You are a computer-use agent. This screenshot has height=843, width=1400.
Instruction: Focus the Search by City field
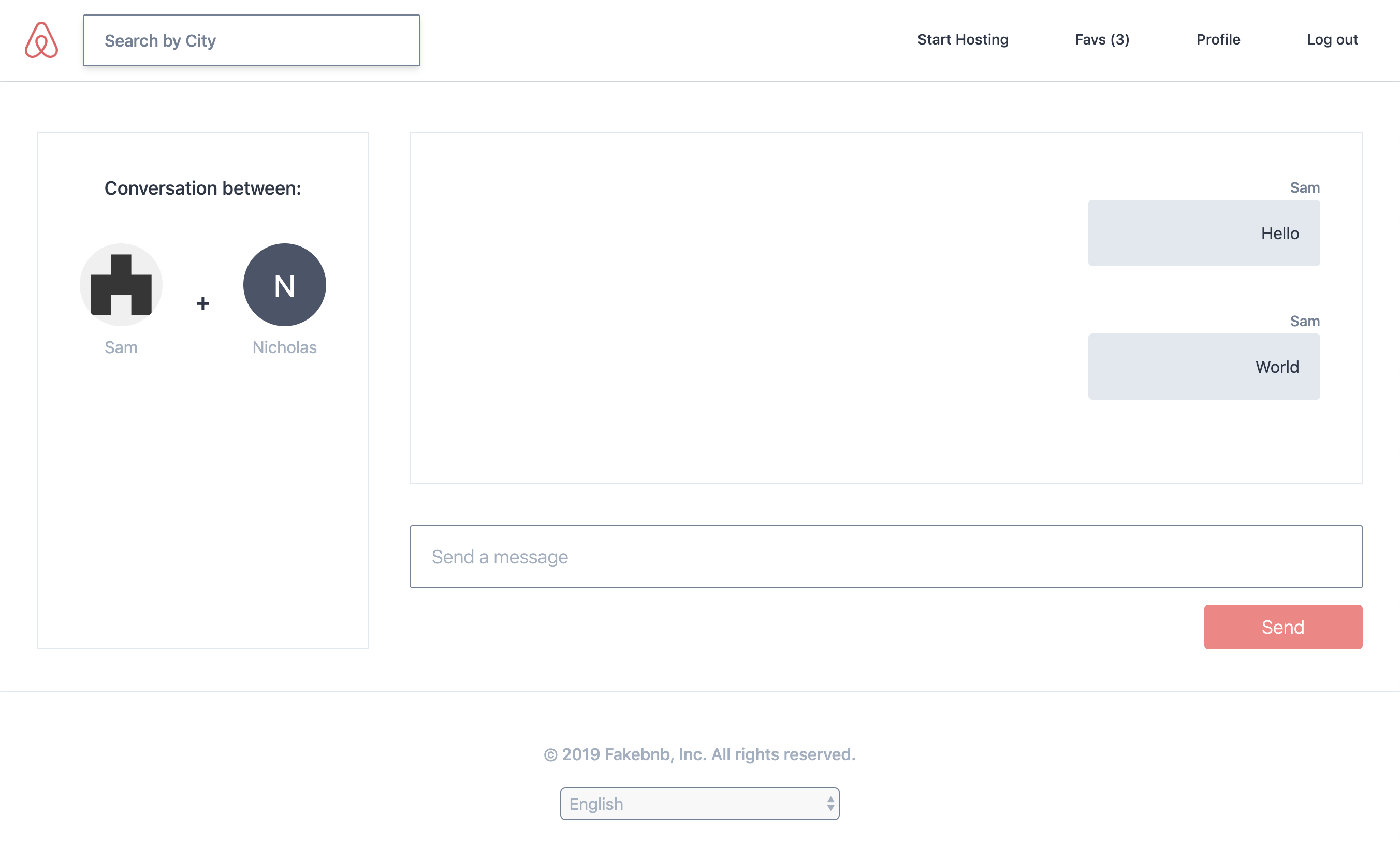pos(251,40)
